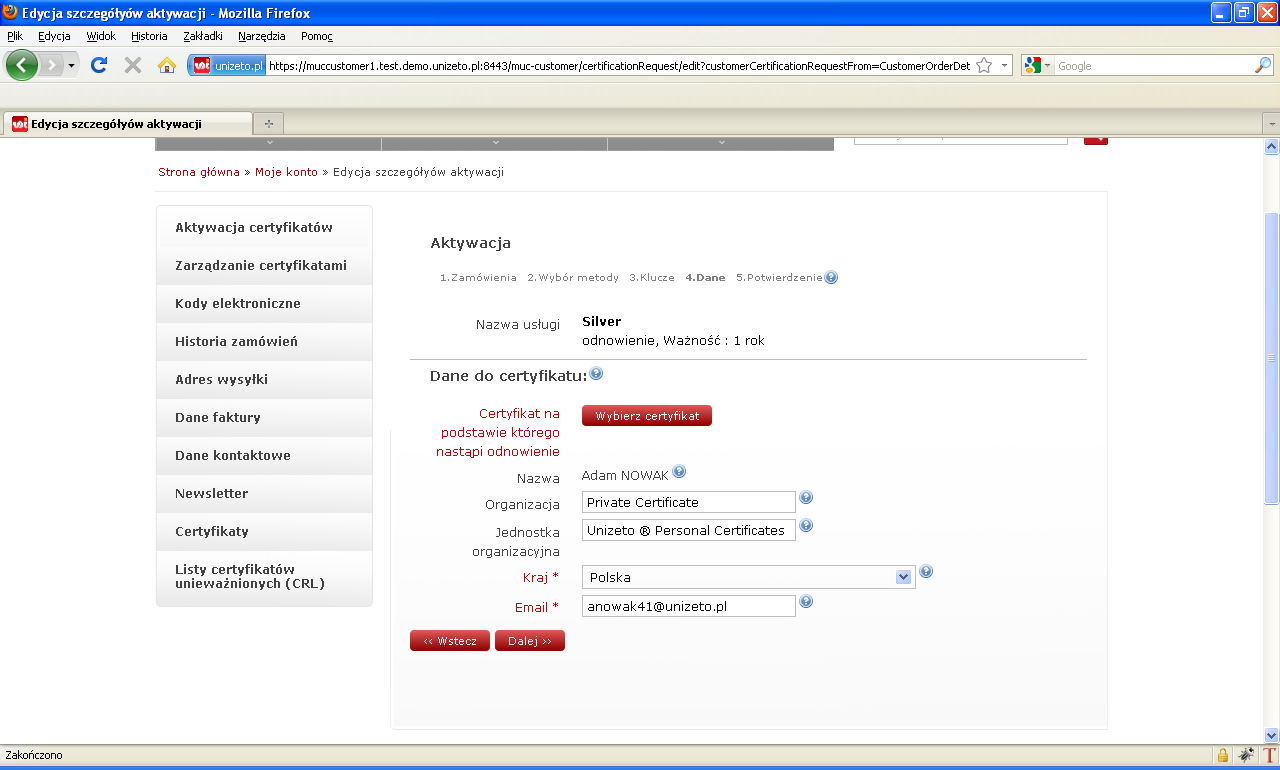1280x770 pixels.
Task: Click help icon next to step 5.Potwierdzenie
Action: tap(831, 277)
